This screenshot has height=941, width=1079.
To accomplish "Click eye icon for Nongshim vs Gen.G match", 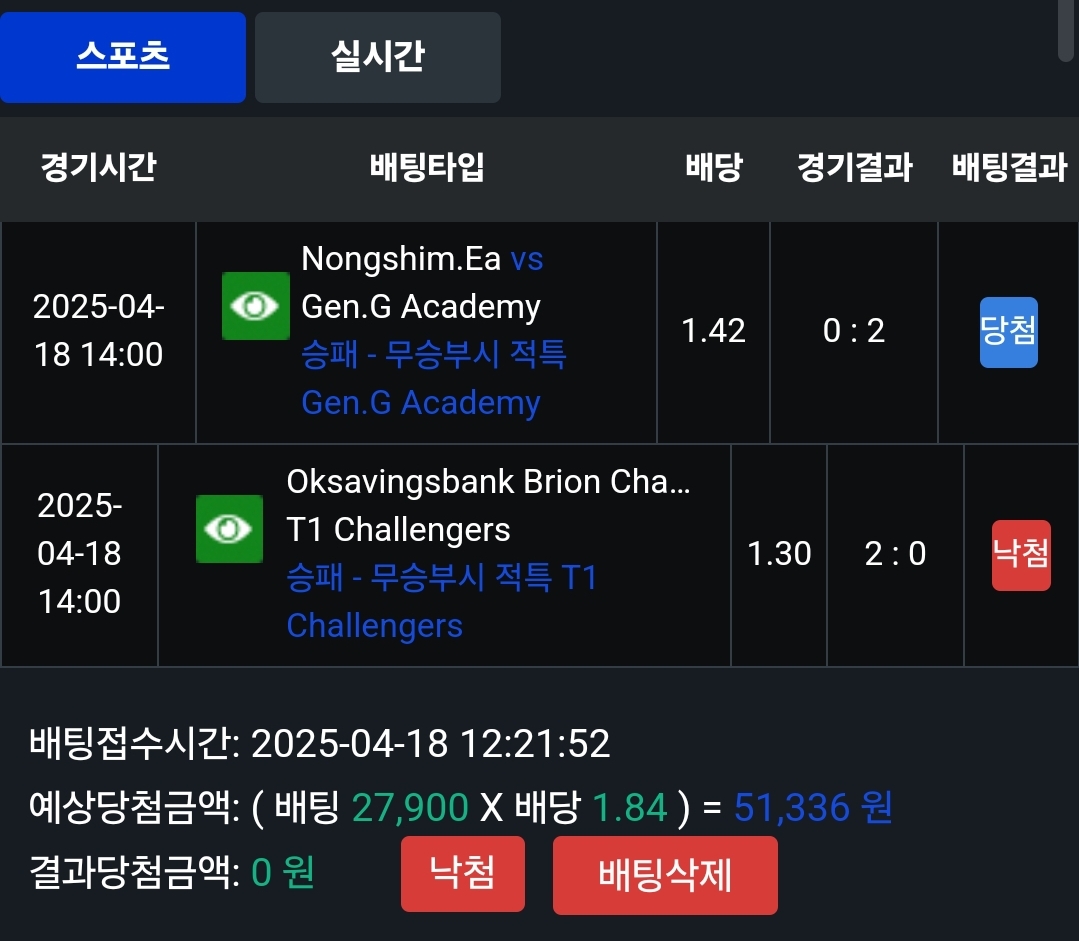I will (255, 306).
